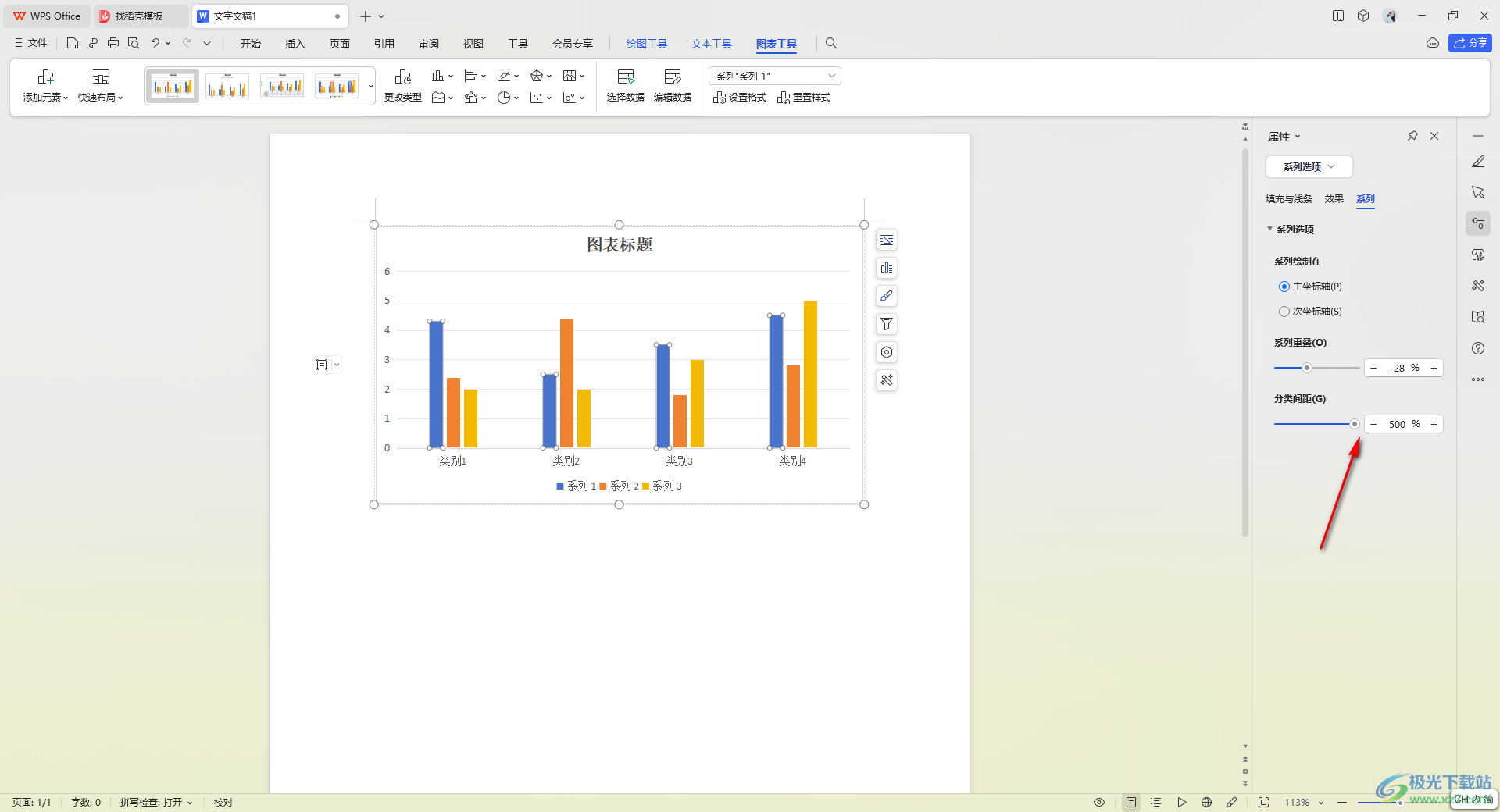Switch to 视图 (View) ribbon tab
The image size is (1500, 812).
(473, 44)
